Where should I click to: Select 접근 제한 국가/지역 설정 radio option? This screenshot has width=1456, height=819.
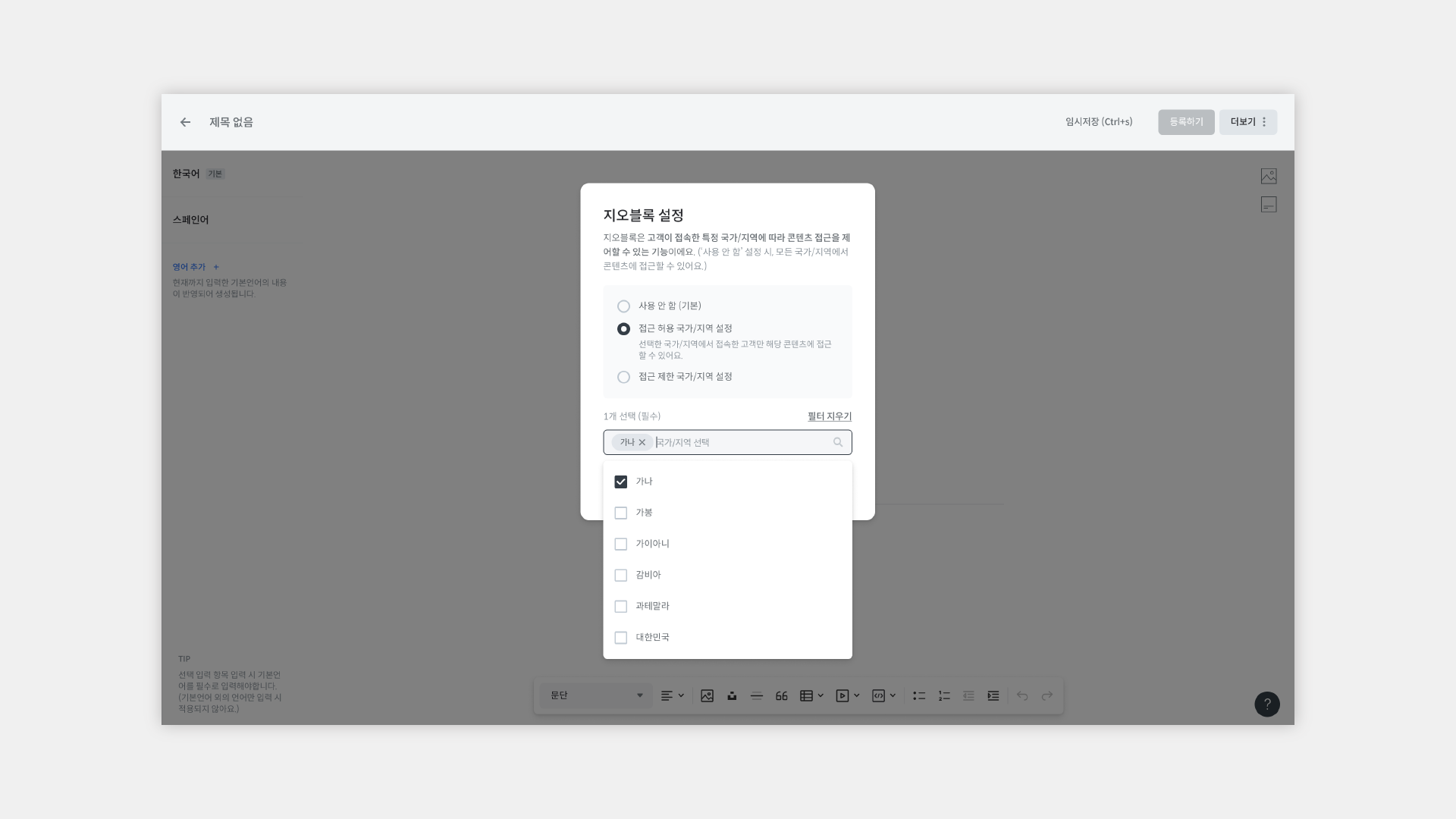coord(623,377)
